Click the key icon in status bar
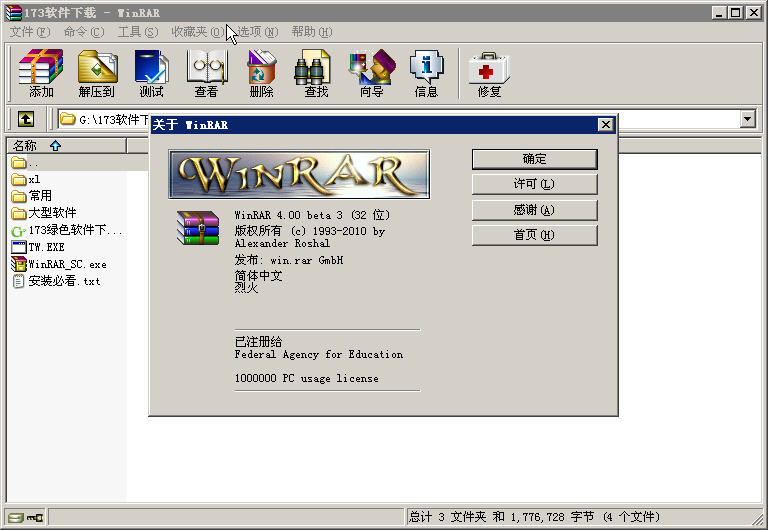Viewport: 768px width, 530px height. click(34, 517)
